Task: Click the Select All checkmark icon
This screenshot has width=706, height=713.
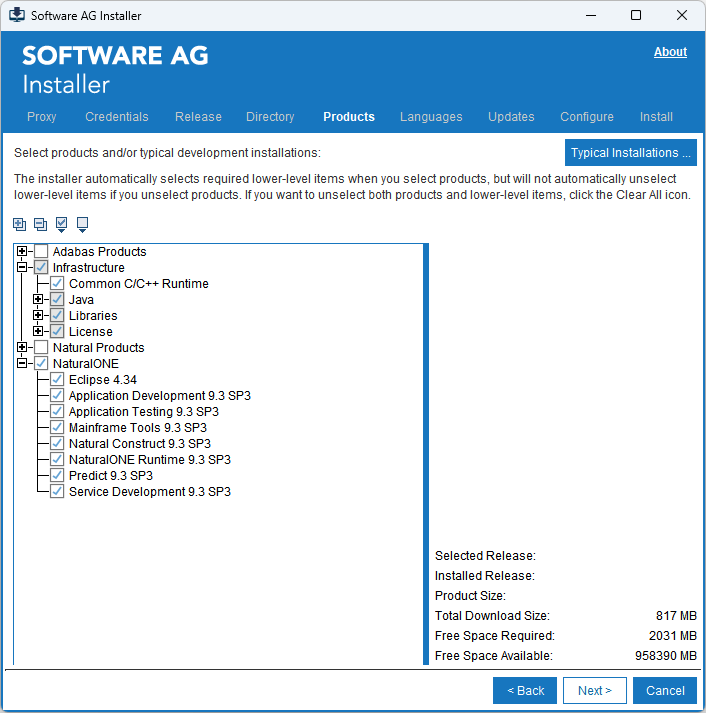Action: (x=62, y=224)
